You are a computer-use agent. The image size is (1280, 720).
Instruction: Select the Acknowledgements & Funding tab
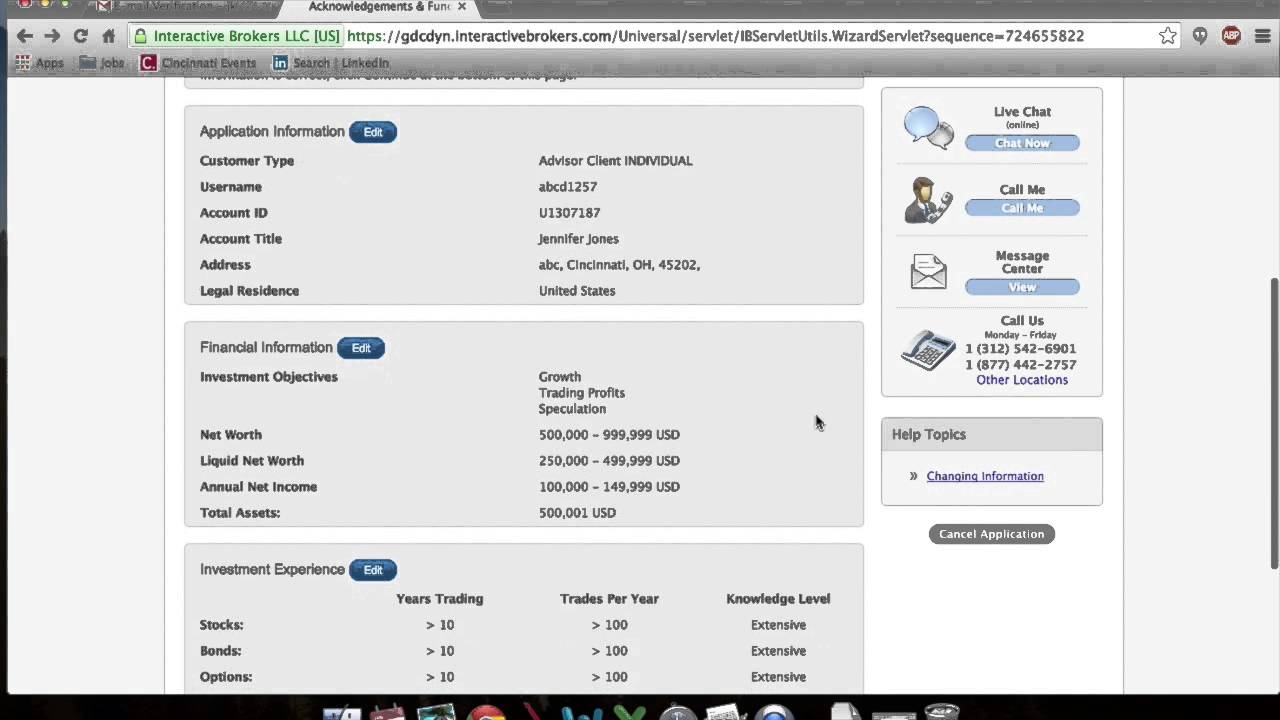pos(379,7)
